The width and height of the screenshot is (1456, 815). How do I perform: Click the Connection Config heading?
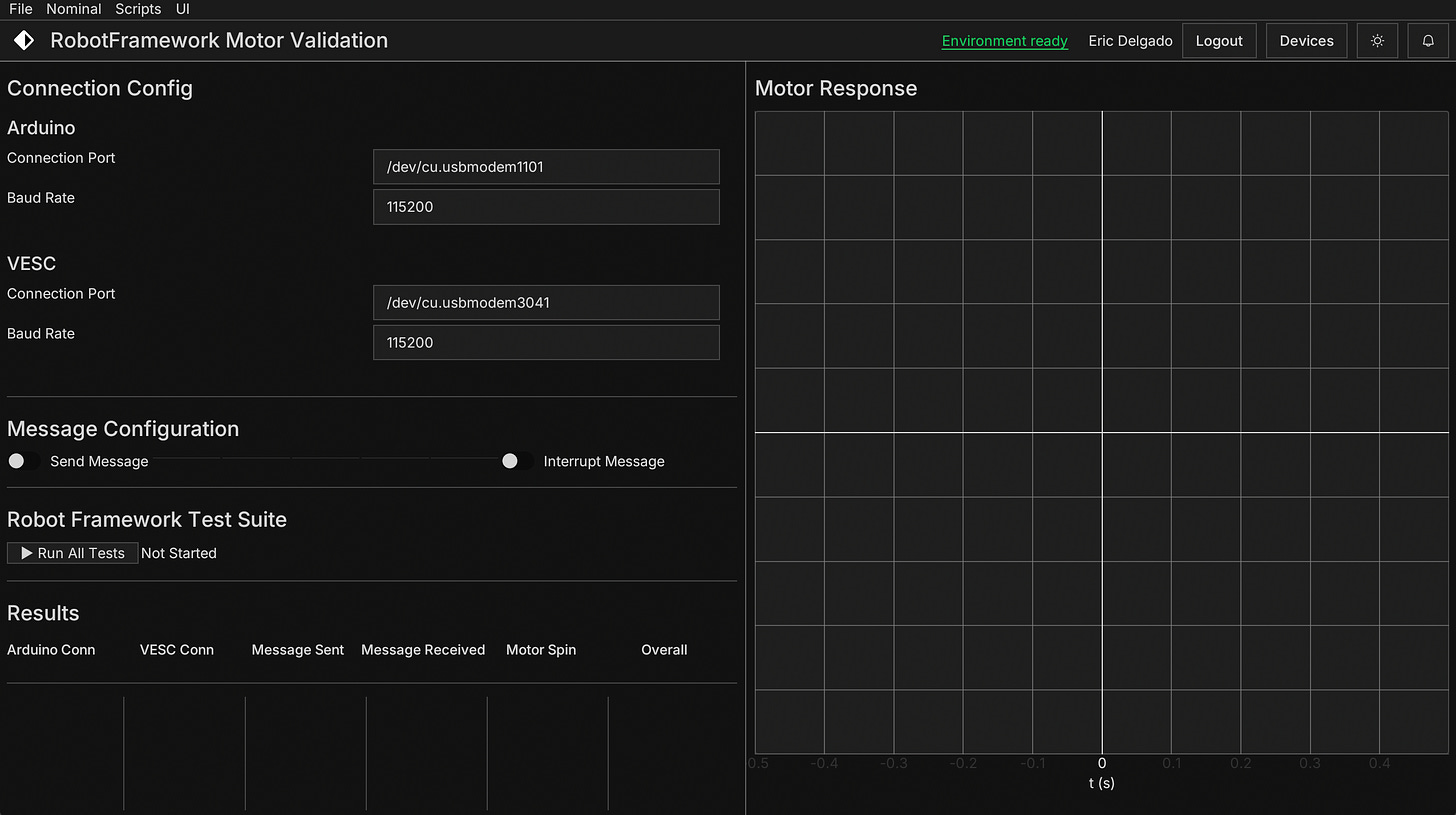100,88
